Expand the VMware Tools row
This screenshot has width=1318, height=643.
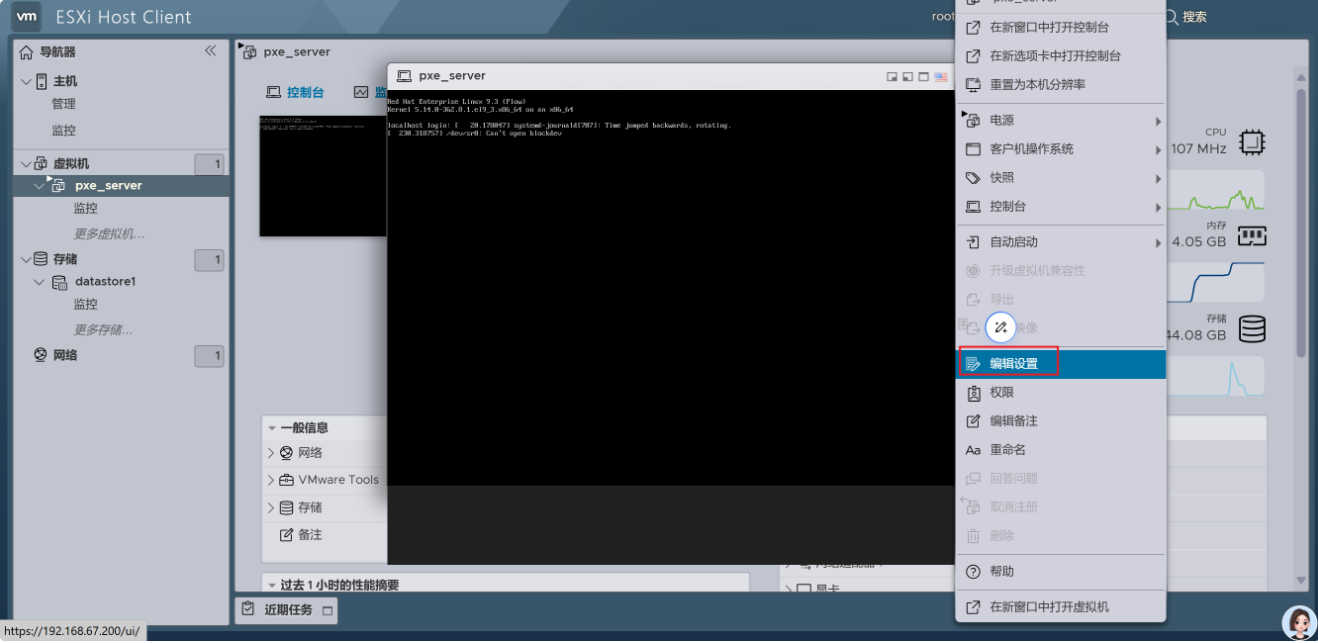coord(271,480)
